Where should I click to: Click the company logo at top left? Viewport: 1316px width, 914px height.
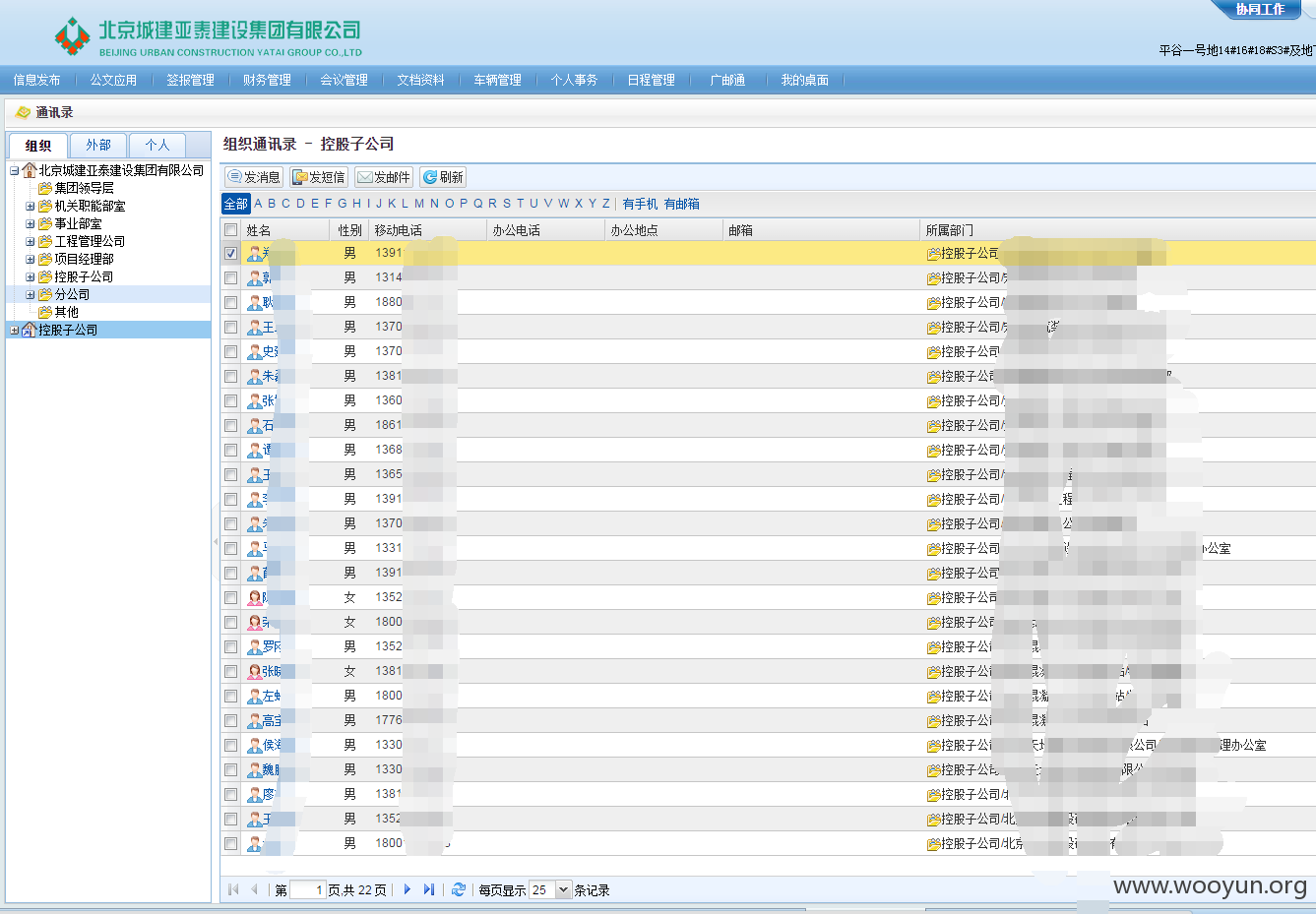72,36
